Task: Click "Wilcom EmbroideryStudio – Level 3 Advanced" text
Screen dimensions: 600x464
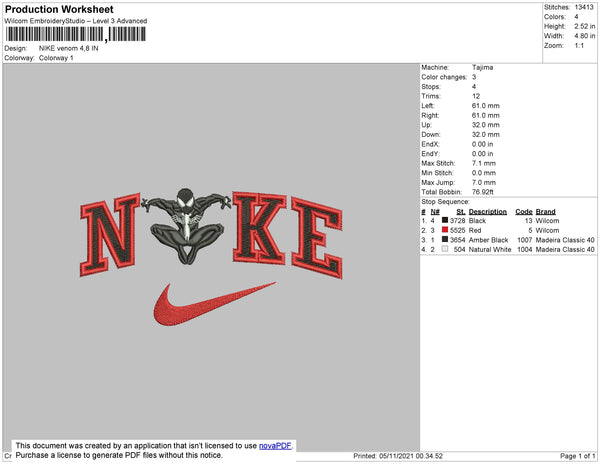Action: 76,21
